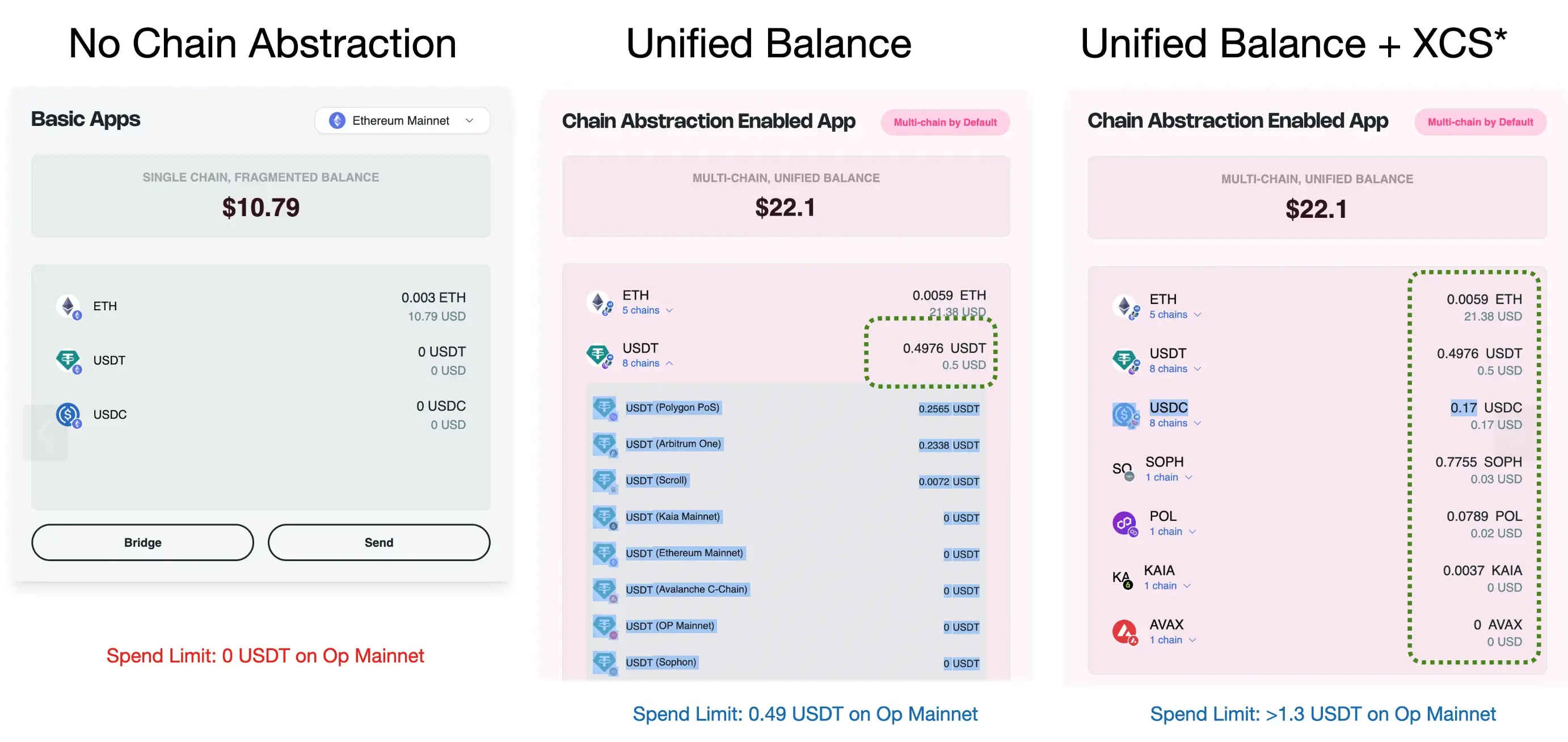Expand KAIA 1 chain breakdown
The image size is (1568, 742).
(1166, 585)
